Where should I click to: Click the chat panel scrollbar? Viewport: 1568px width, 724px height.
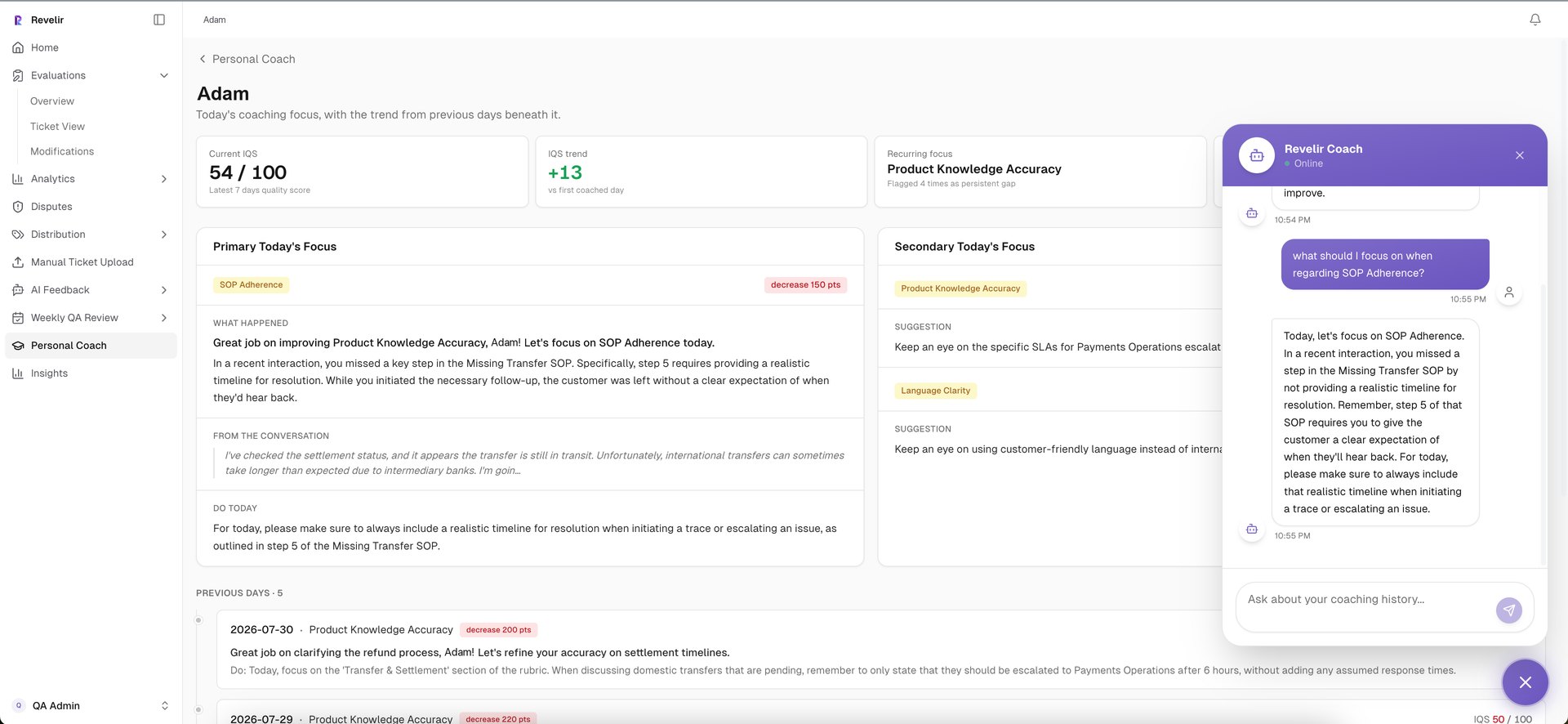pyautogui.click(x=1543, y=425)
